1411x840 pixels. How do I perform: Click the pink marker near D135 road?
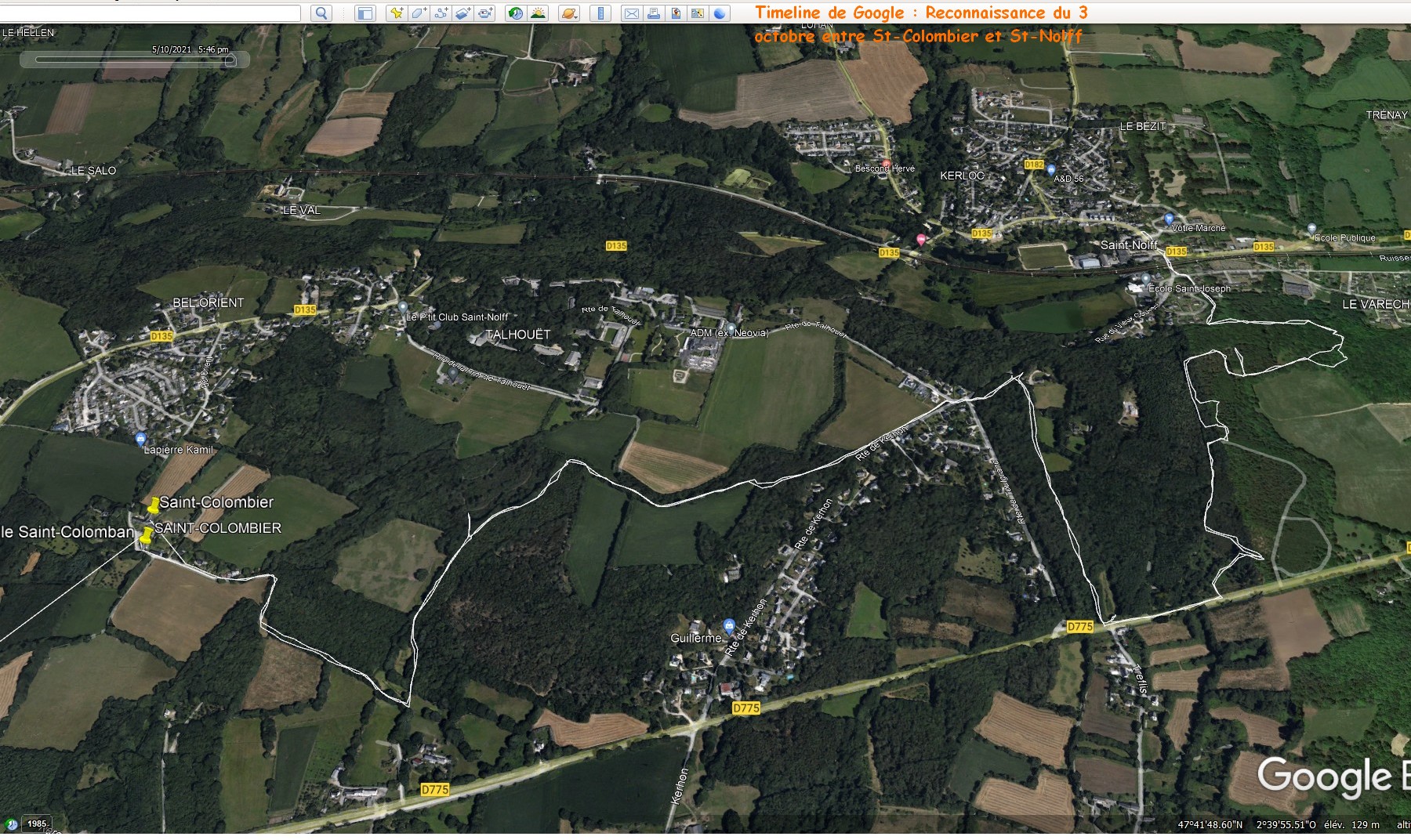[x=921, y=240]
